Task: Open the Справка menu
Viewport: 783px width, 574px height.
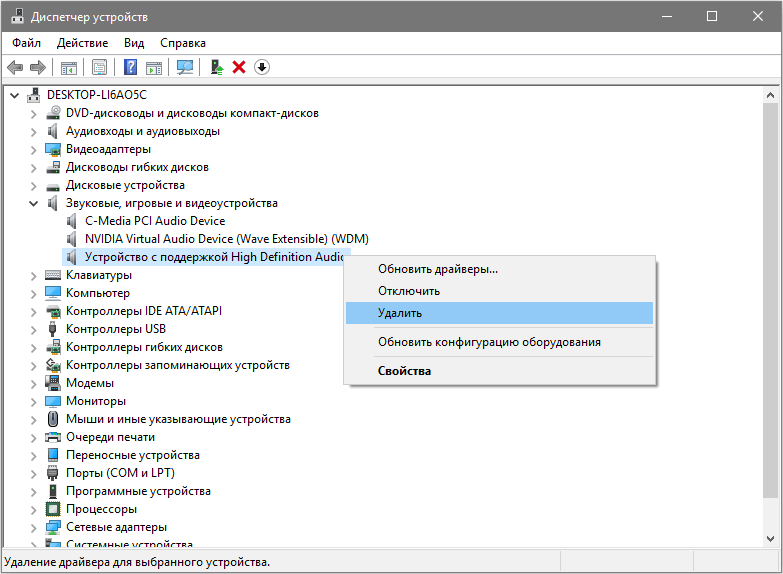Action: 182,43
